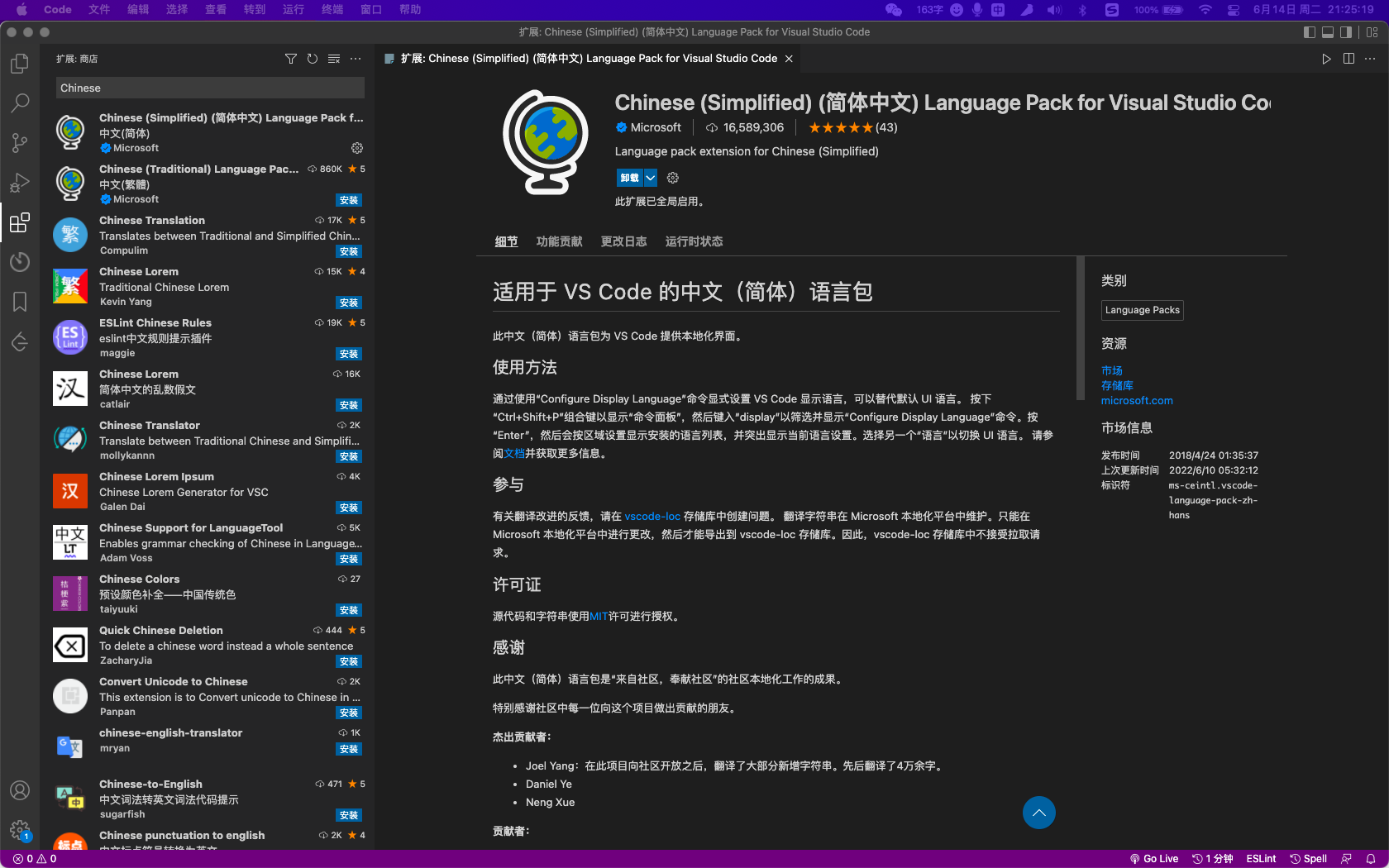This screenshot has width=1389, height=868.
Task: Open the Bookmarks view icon
Action: 20,302
